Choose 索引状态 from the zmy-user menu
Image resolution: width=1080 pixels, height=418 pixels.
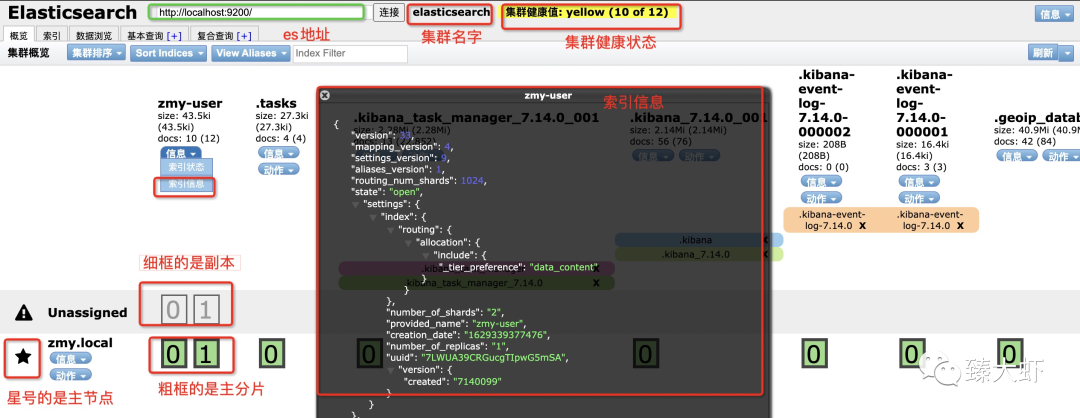187,167
